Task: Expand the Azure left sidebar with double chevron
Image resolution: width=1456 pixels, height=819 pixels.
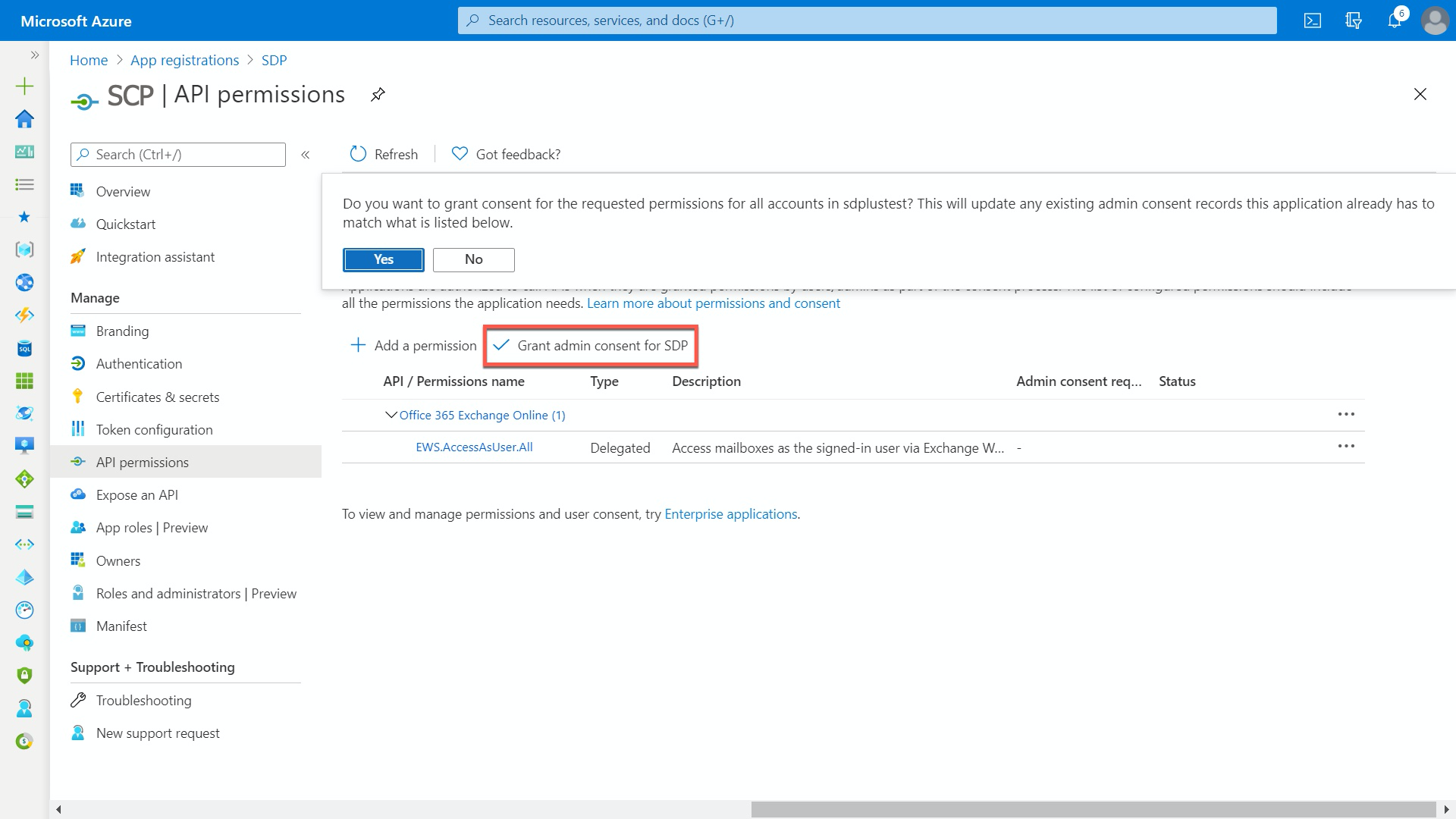Action: [x=34, y=55]
